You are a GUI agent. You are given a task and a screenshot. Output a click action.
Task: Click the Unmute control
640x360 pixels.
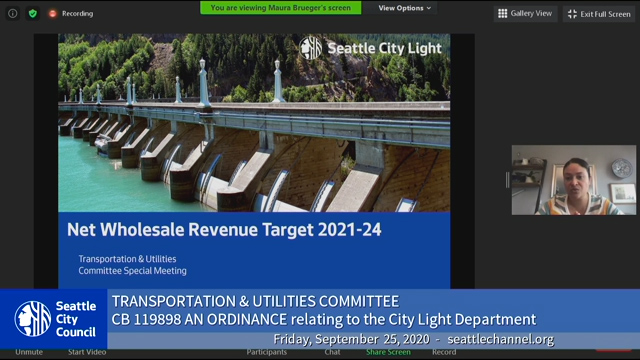coord(29,352)
